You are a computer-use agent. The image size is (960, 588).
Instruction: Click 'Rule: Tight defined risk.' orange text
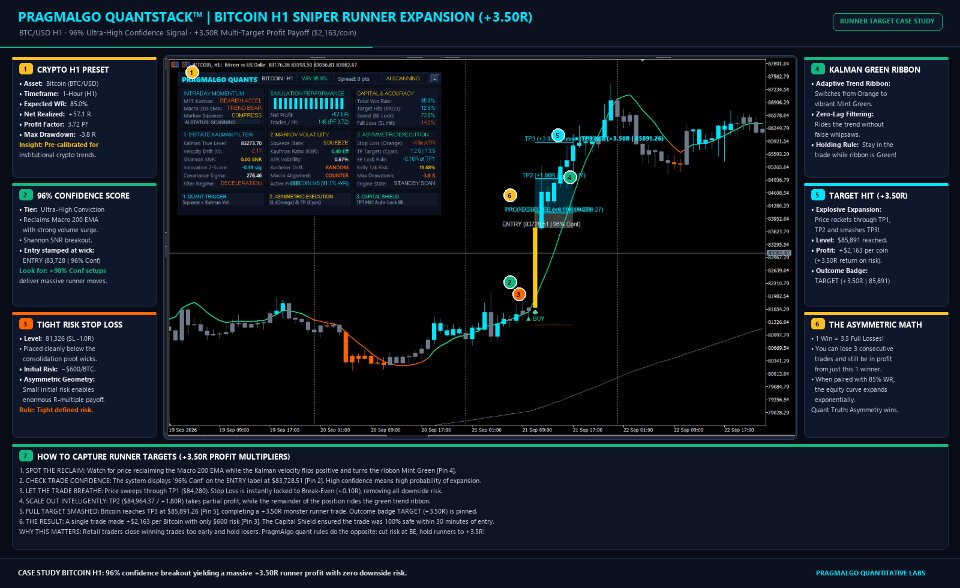coord(56,410)
